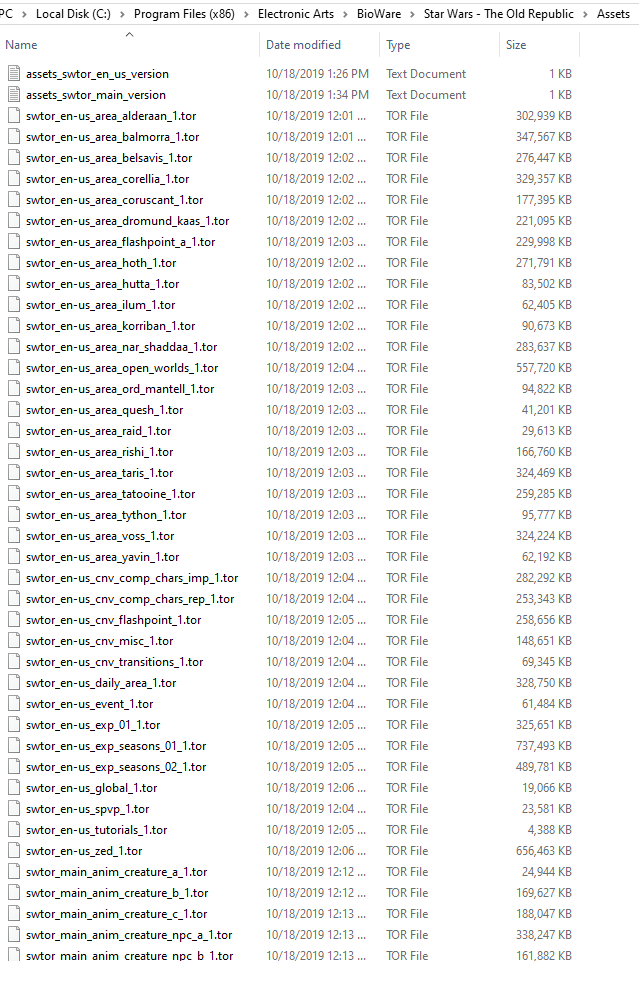Navigate to Program Files (x86) breadcrumb
The height and width of the screenshot is (983, 639).
184,14
